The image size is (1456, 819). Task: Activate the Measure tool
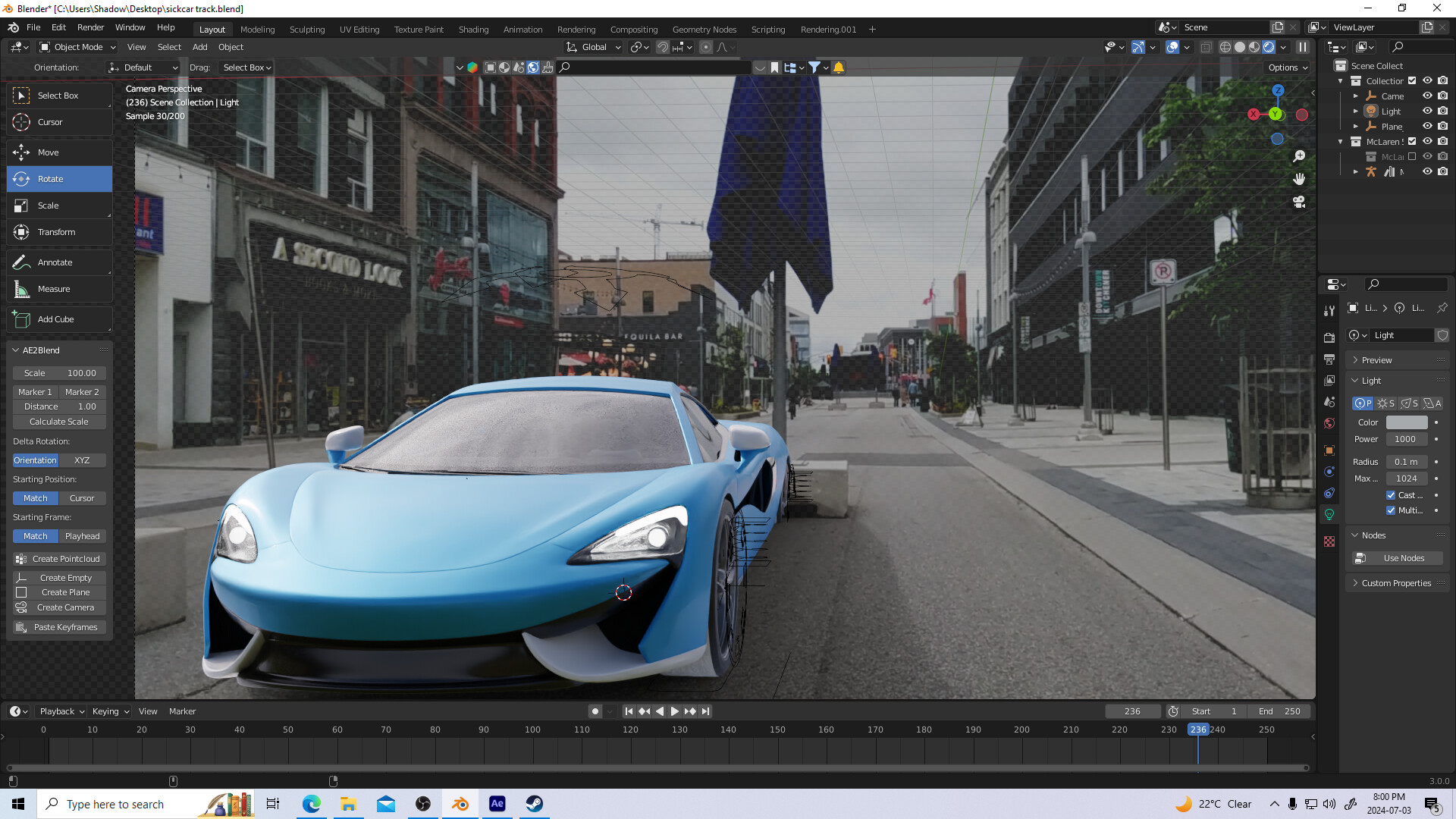(53, 289)
